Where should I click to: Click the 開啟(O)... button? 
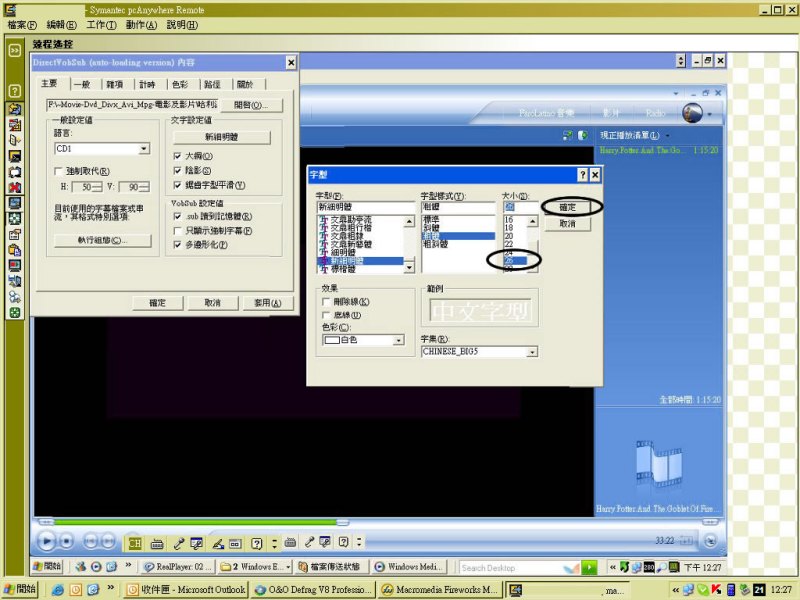pyautogui.click(x=252, y=105)
